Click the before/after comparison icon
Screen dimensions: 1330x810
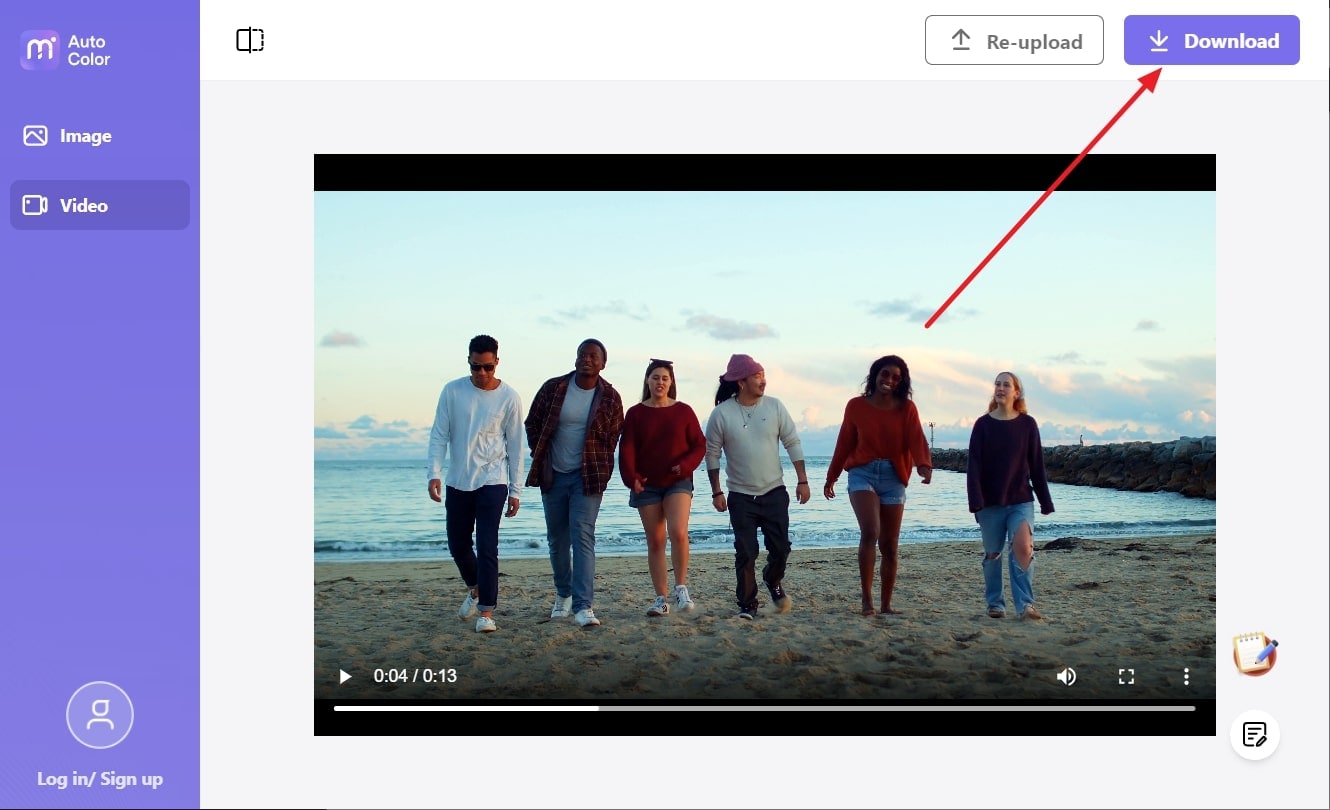coord(248,40)
